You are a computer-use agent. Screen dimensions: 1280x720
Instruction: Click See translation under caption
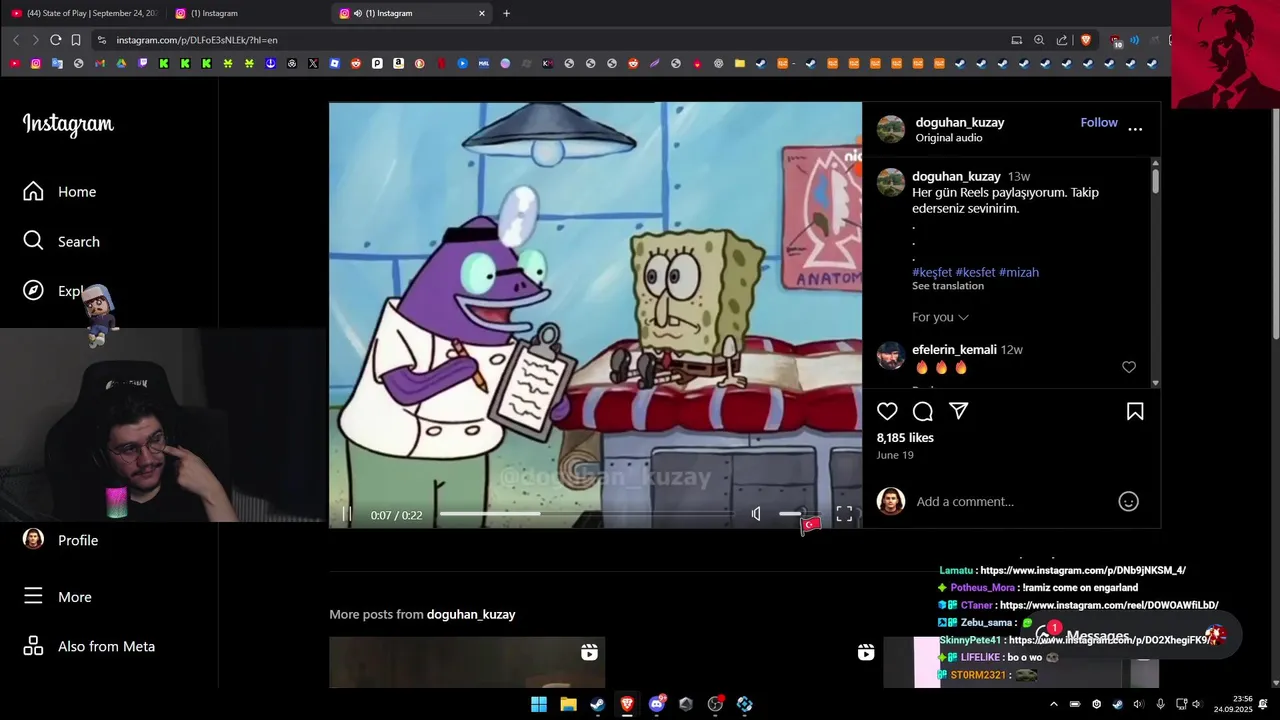coord(947,286)
